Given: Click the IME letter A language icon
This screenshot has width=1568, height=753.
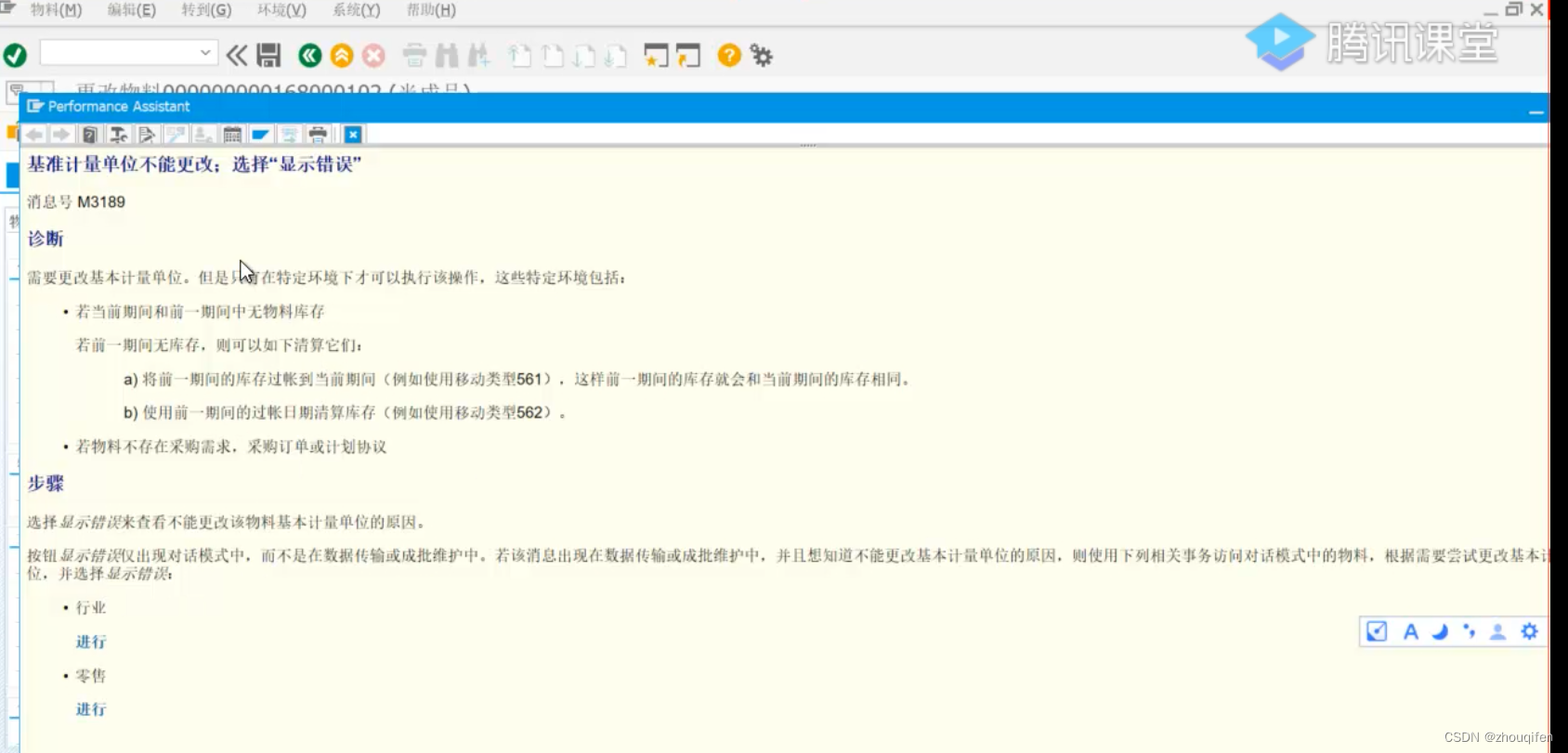Looking at the screenshot, I should (x=1410, y=632).
